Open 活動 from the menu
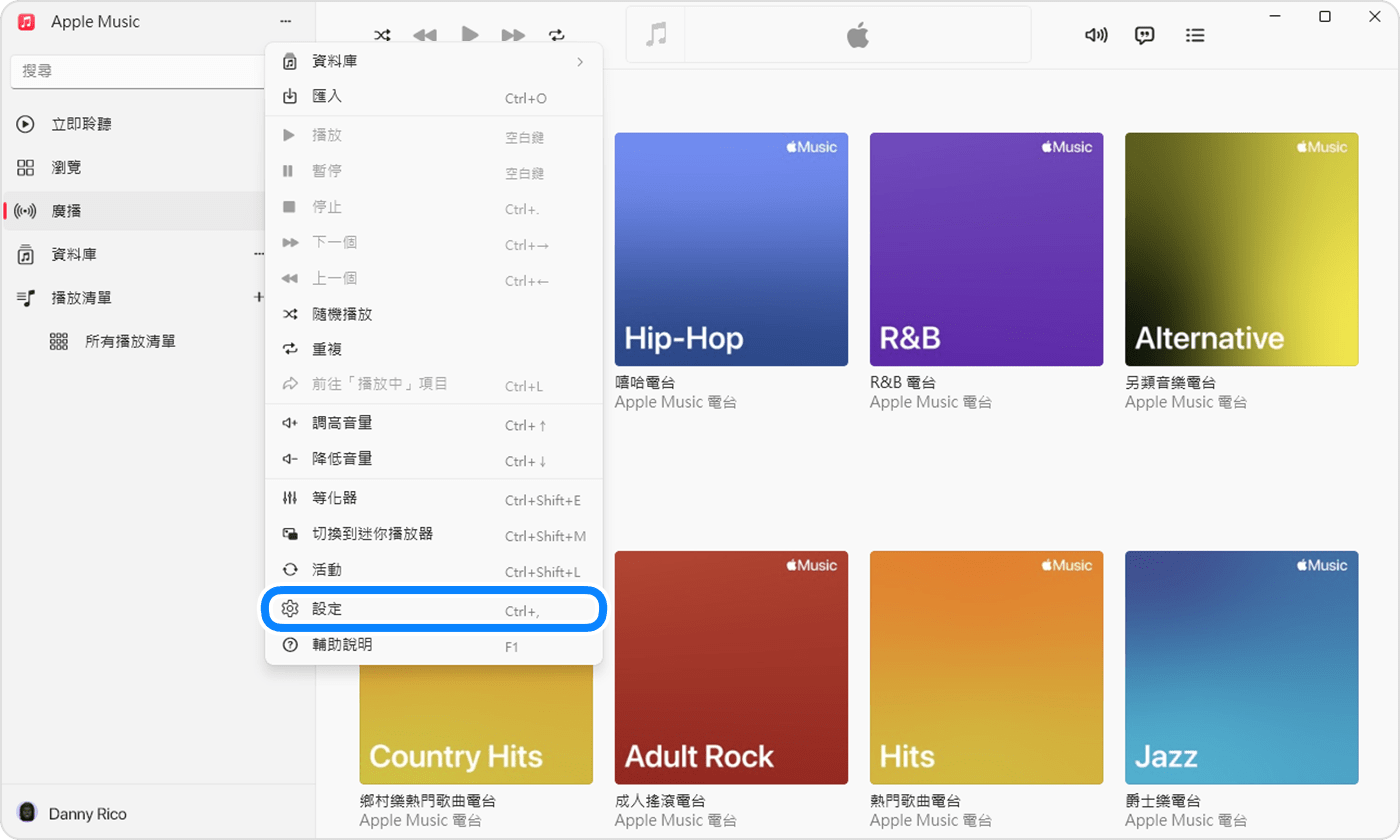The height and width of the screenshot is (840, 1400). [x=434, y=570]
